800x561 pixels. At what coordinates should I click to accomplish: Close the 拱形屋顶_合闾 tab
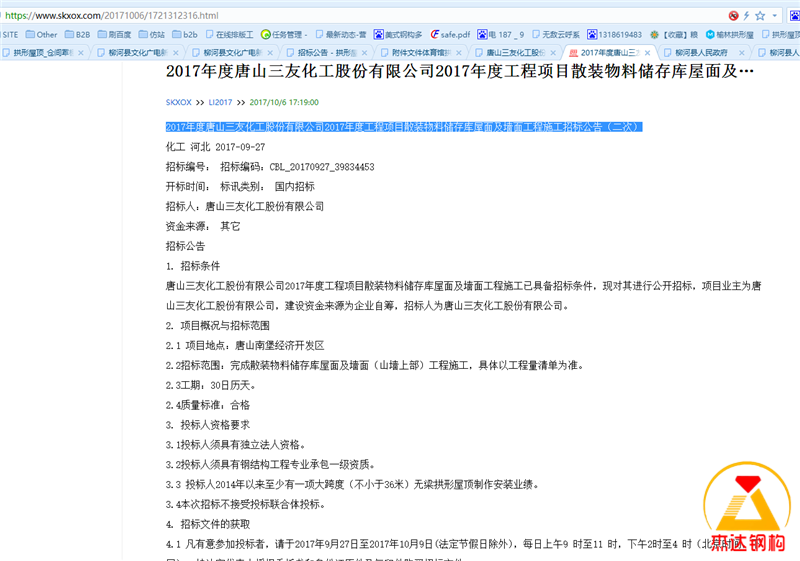81,53
